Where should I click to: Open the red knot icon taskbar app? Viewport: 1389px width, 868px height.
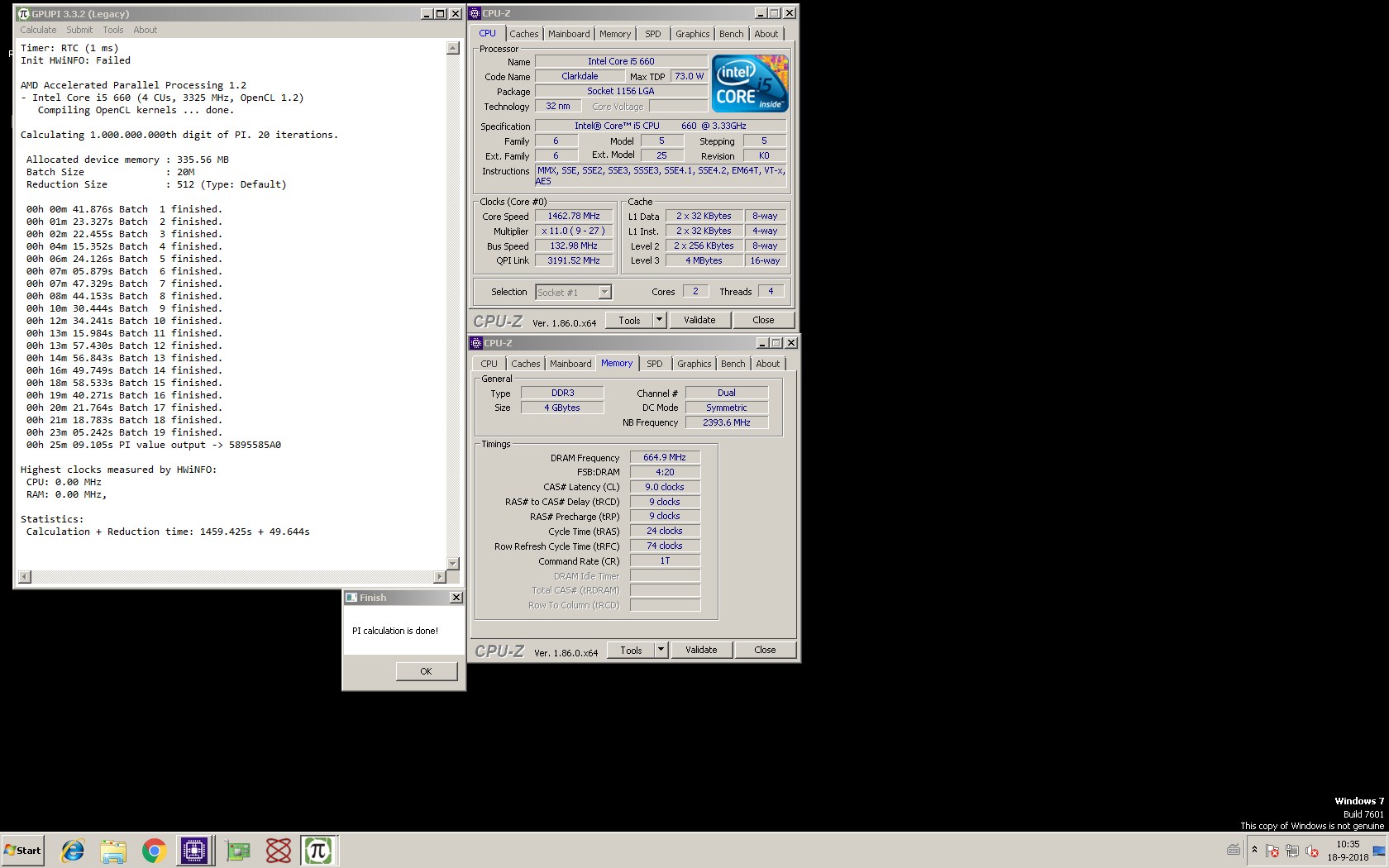coord(279,850)
